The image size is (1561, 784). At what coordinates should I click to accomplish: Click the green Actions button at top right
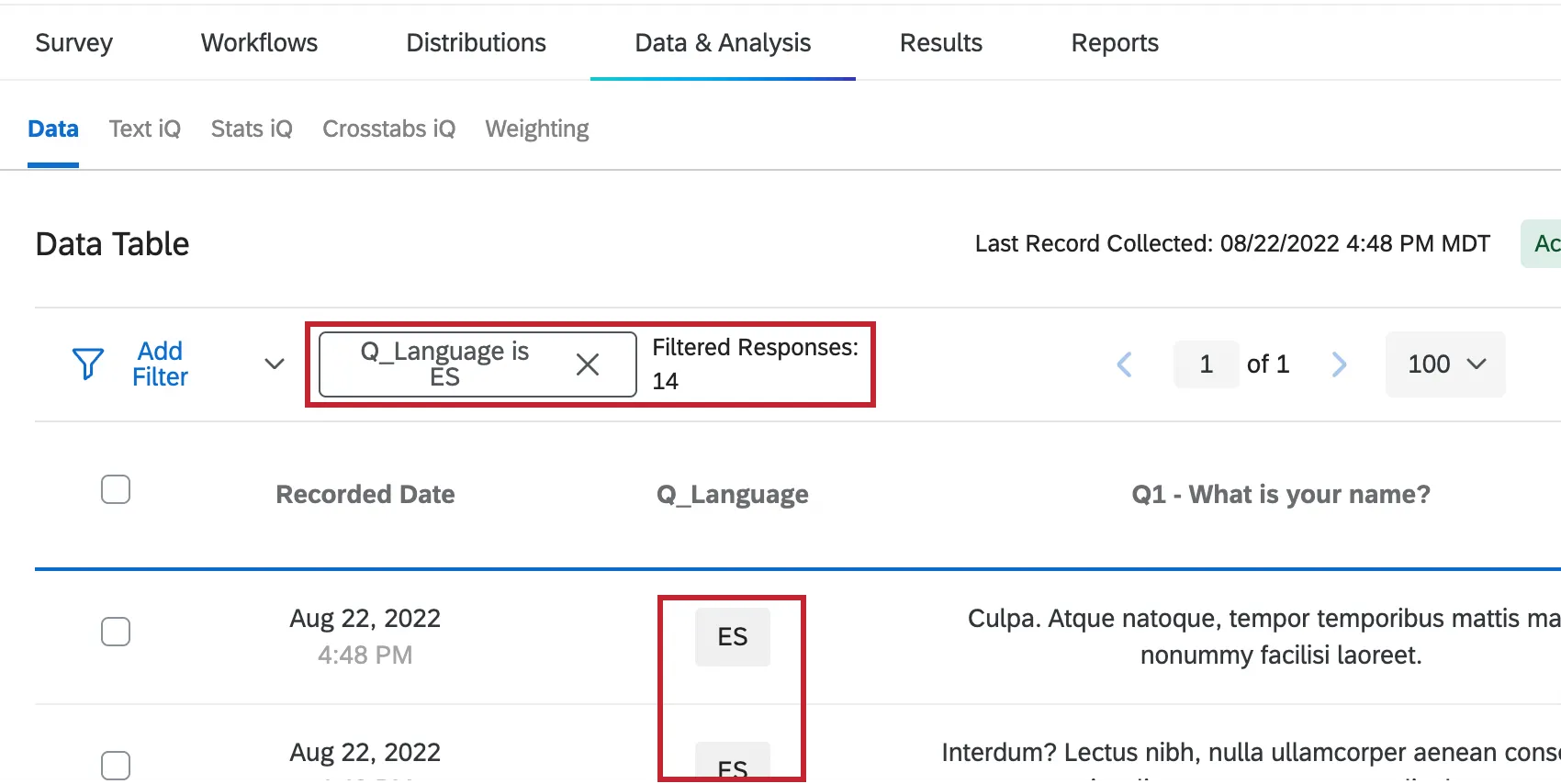(x=1545, y=243)
